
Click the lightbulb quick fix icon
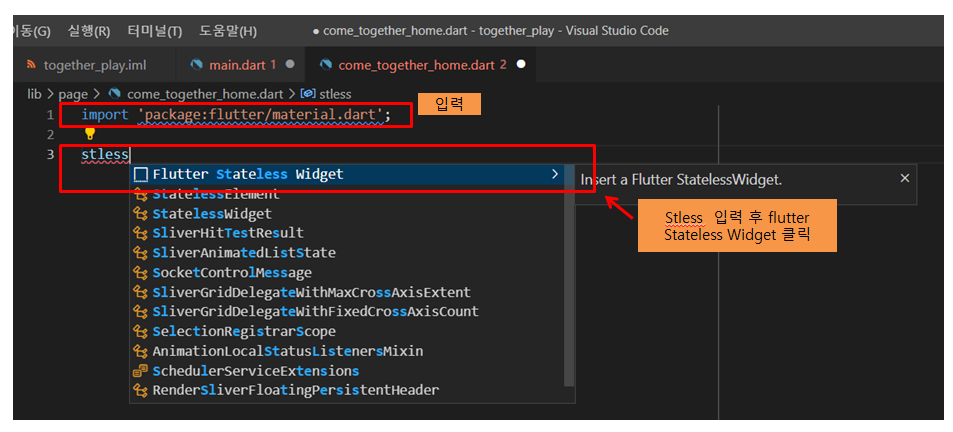coord(90,133)
